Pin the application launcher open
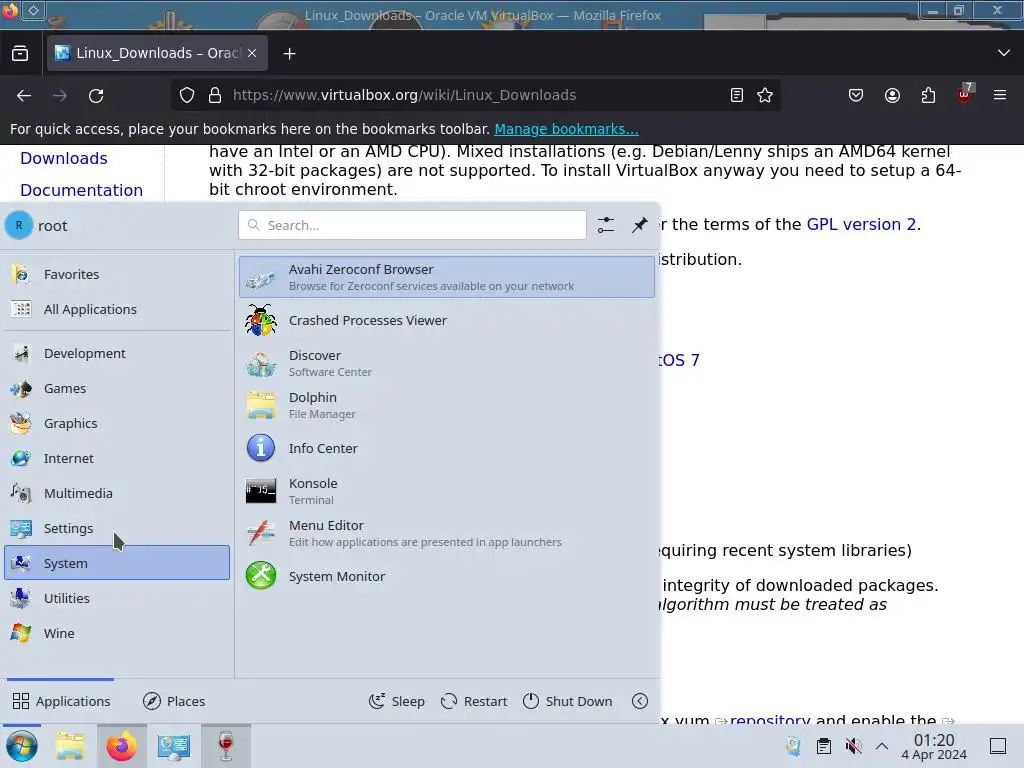 tap(639, 225)
